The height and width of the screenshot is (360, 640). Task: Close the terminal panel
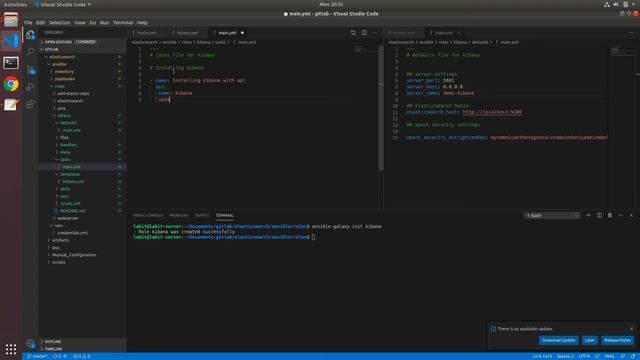pyautogui.click(x=631, y=215)
